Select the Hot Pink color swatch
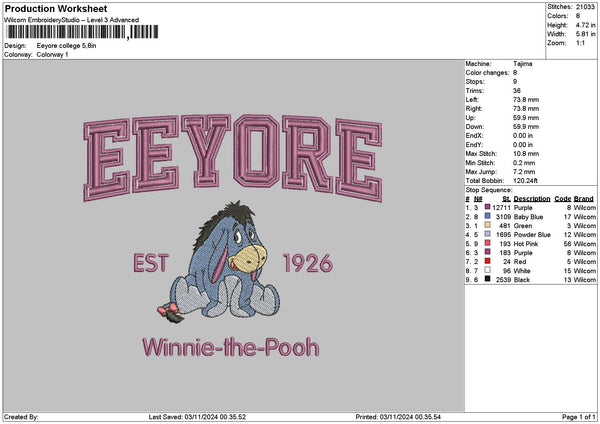Viewport: 600px width, 424px height. point(487,243)
